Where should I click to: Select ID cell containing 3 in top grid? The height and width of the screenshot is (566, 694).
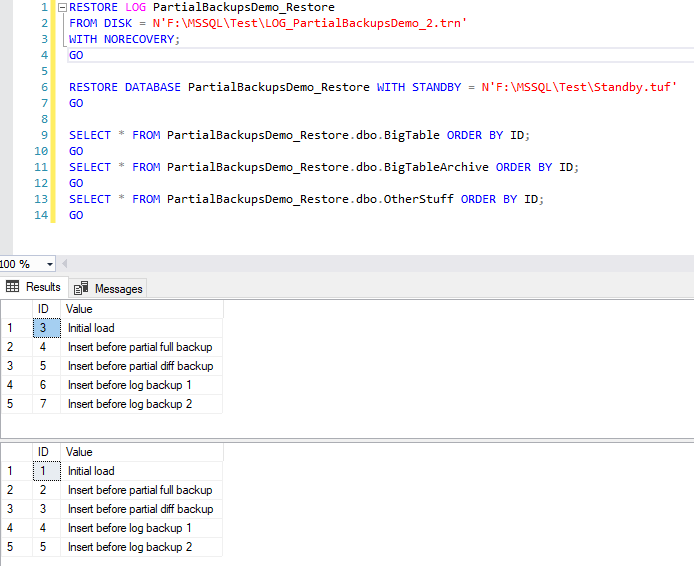[45, 328]
